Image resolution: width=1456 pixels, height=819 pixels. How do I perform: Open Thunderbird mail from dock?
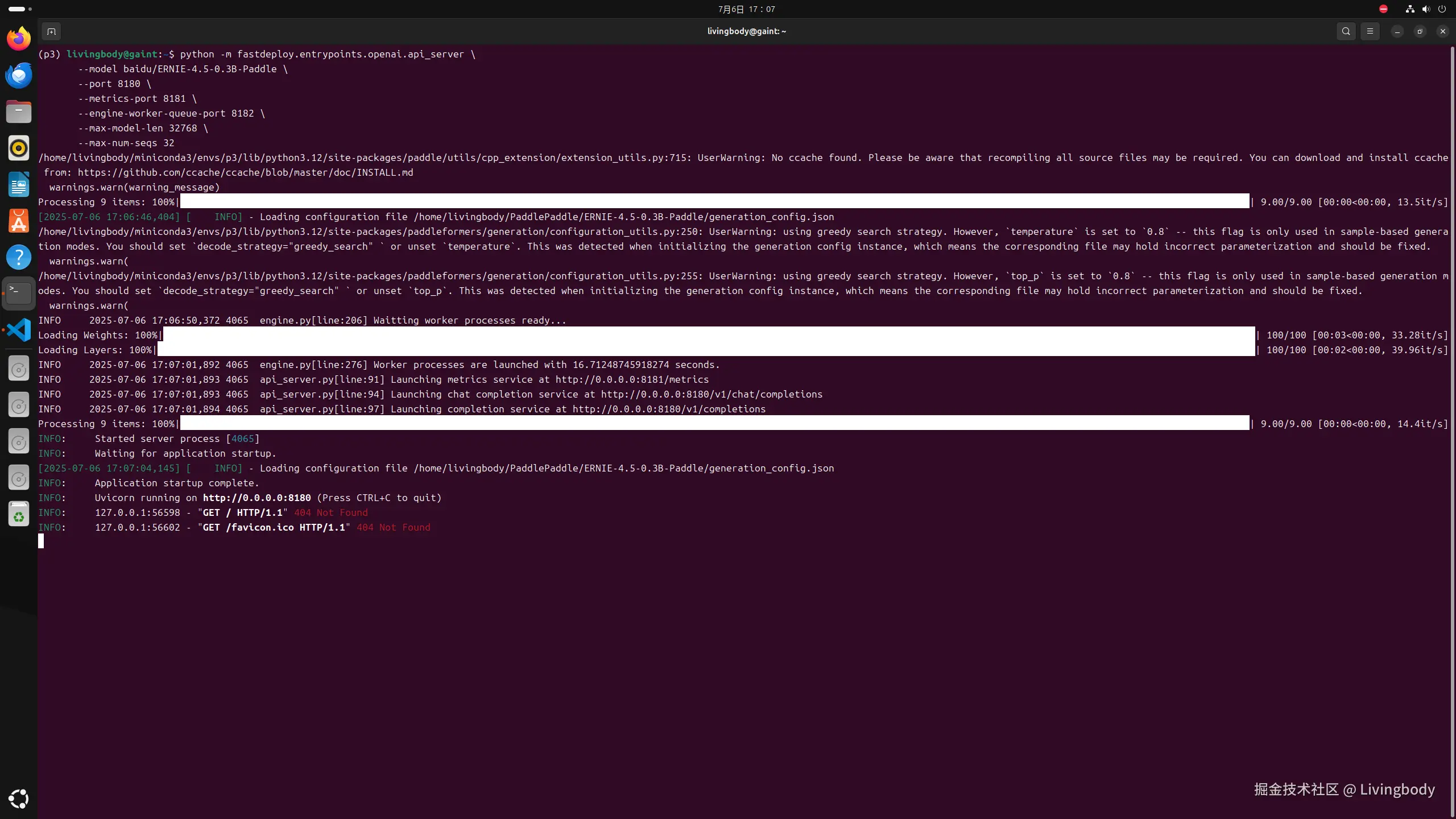click(19, 75)
